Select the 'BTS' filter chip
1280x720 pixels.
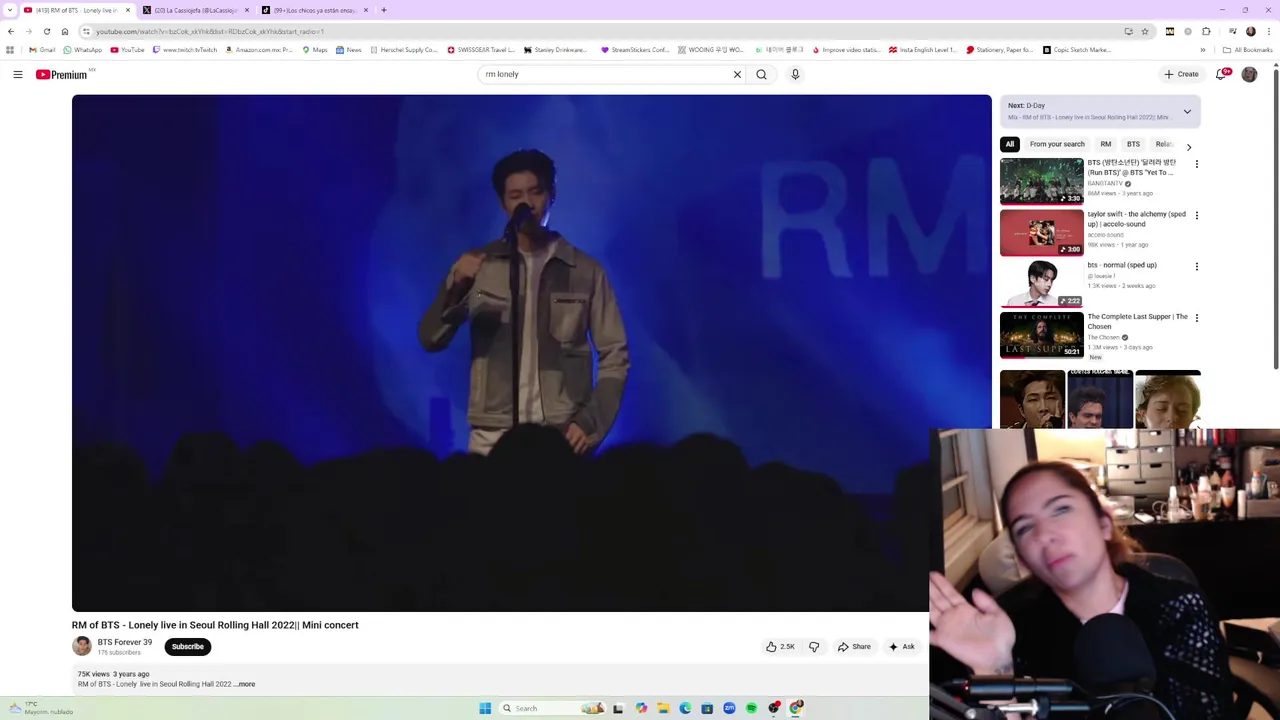click(x=1133, y=144)
